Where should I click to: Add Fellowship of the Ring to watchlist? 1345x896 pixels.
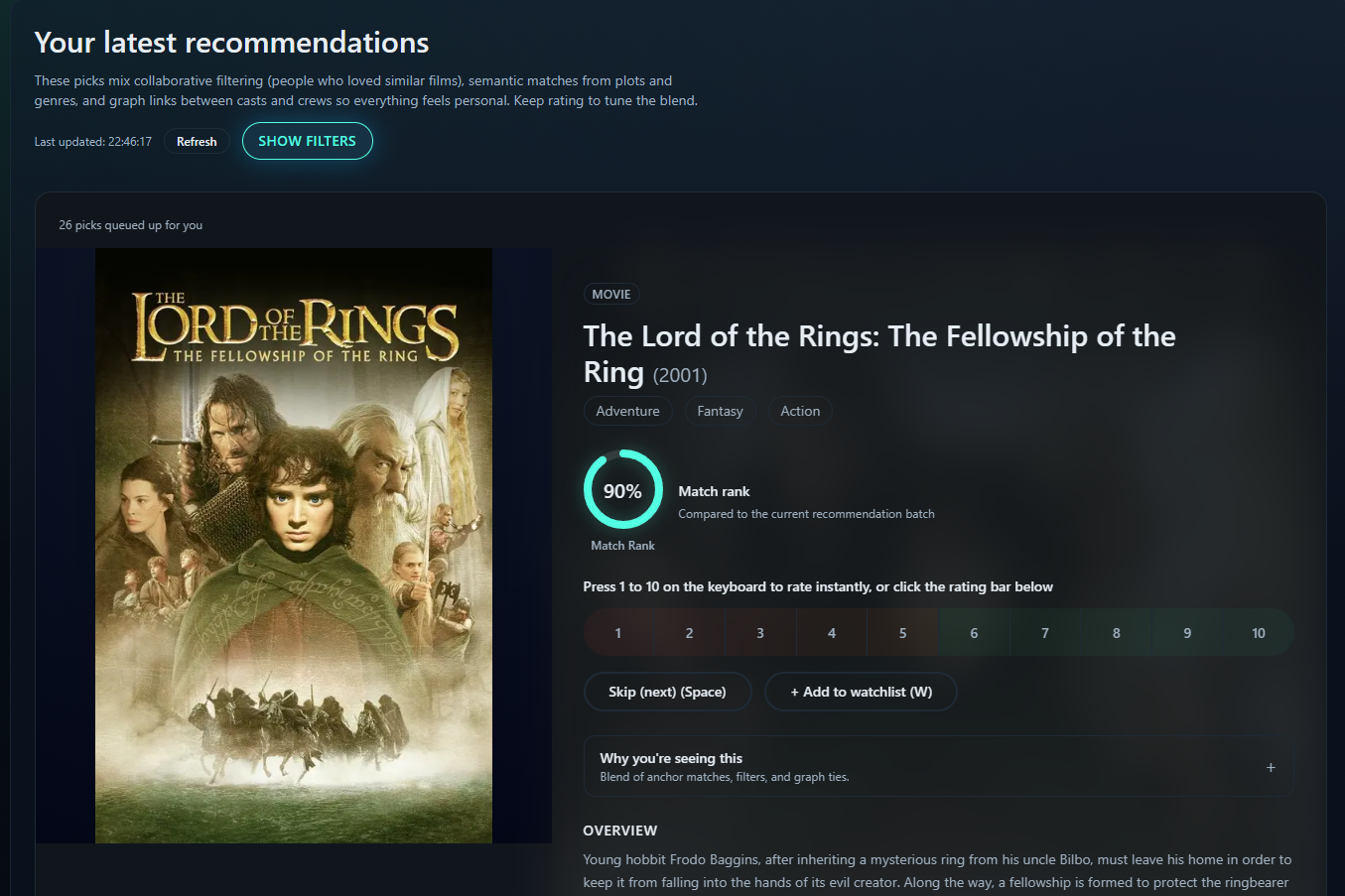coord(860,692)
